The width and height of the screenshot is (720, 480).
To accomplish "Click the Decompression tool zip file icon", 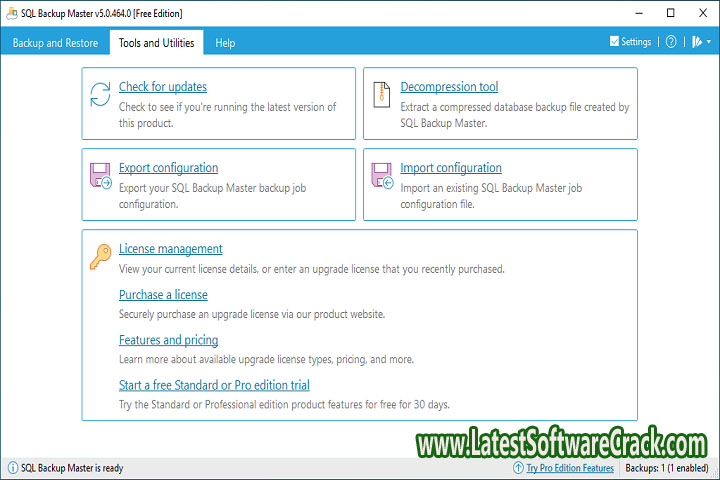I will pos(381,95).
